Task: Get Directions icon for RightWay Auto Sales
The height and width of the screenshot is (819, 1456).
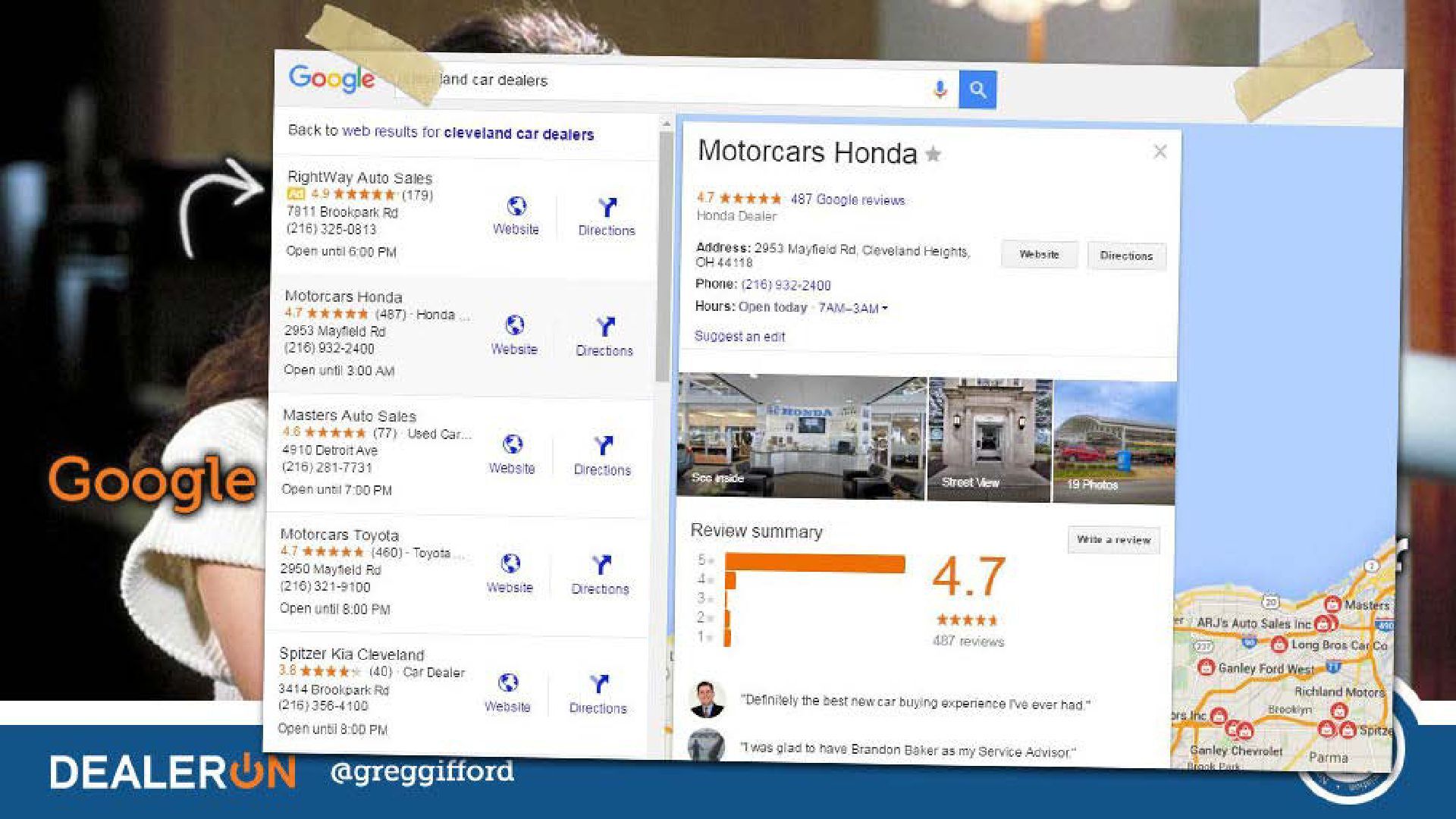Action: point(607,207)
